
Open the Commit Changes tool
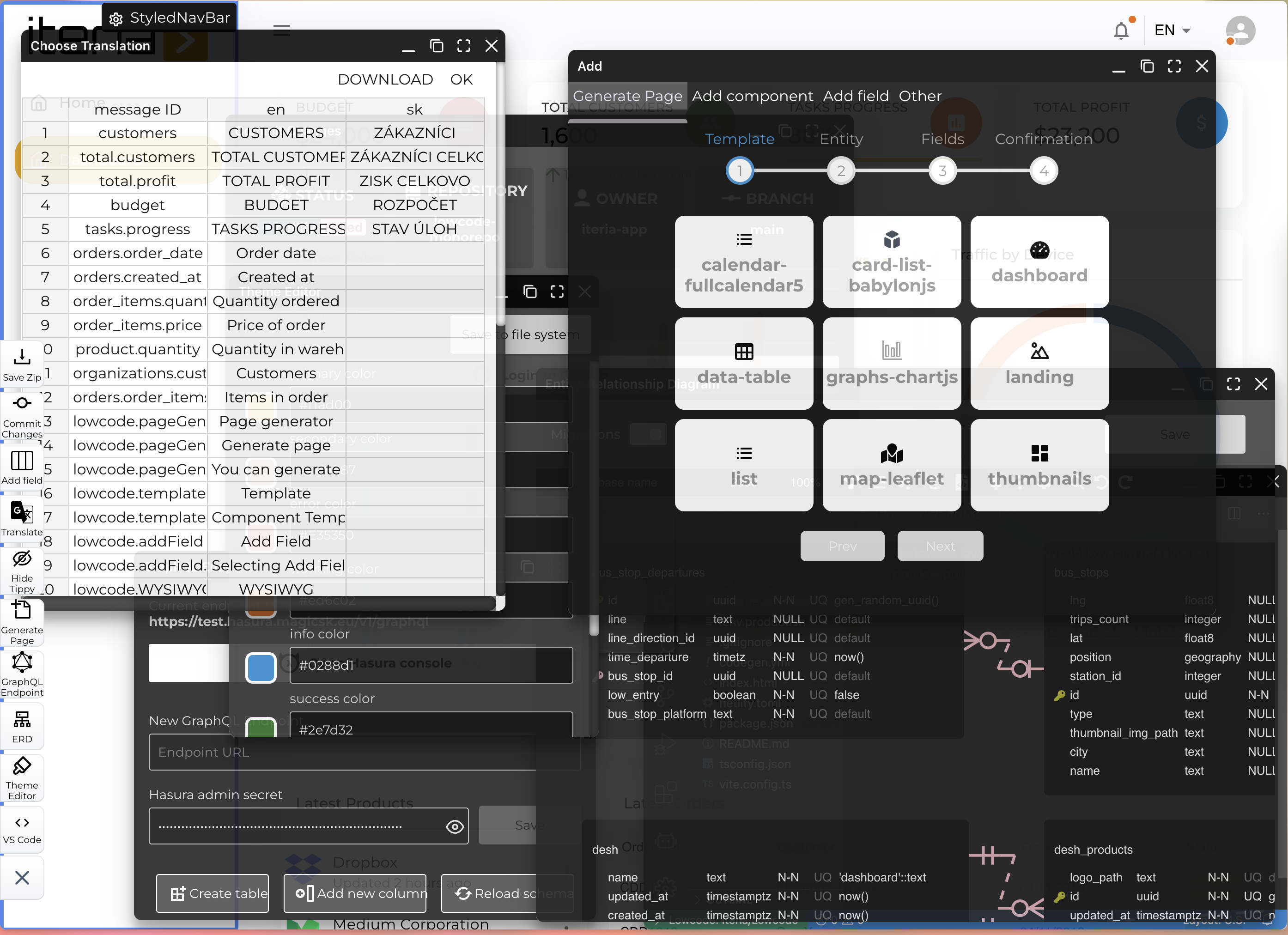point(22,416)
